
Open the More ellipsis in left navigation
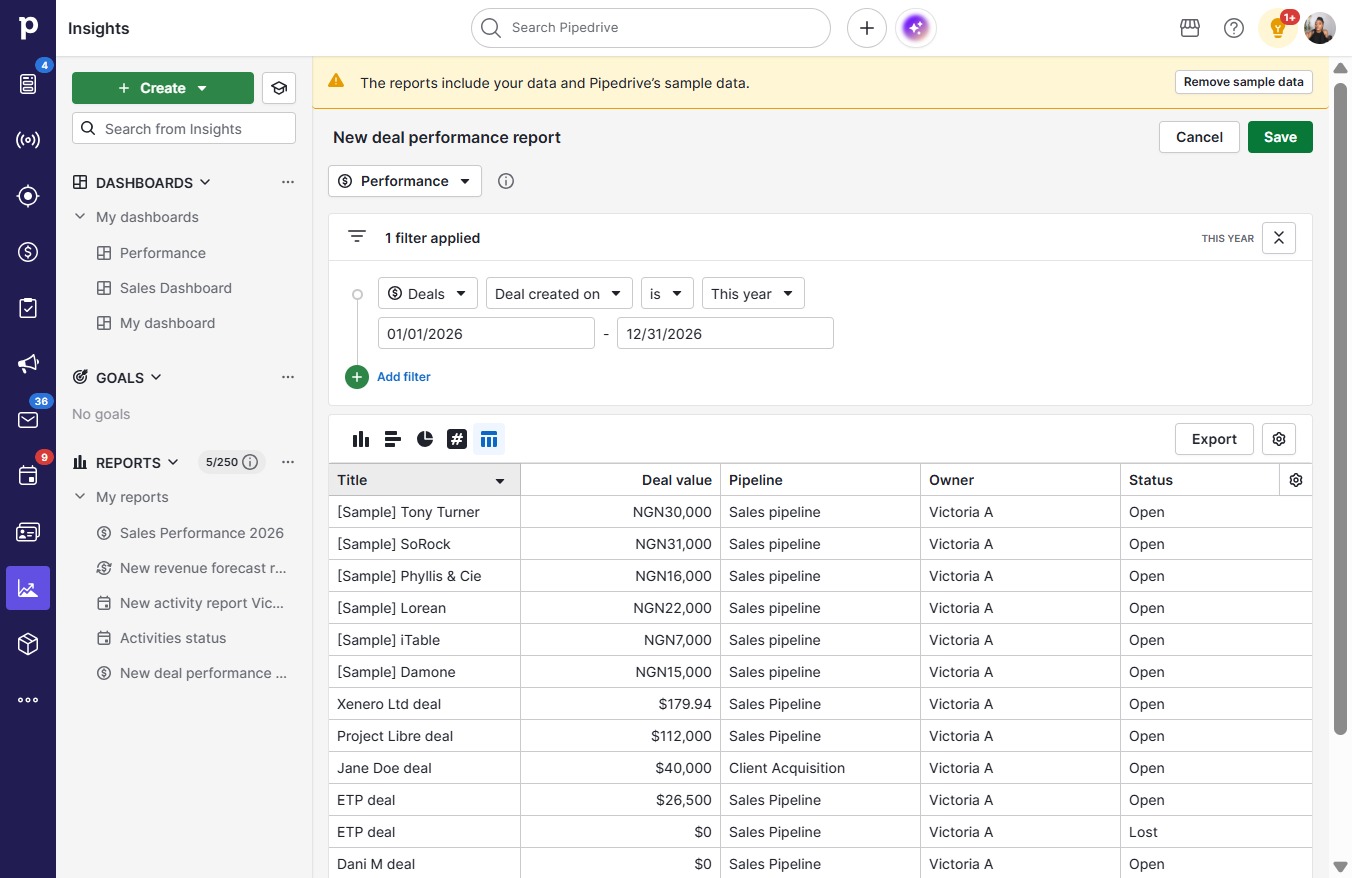(x=28, y=700)
